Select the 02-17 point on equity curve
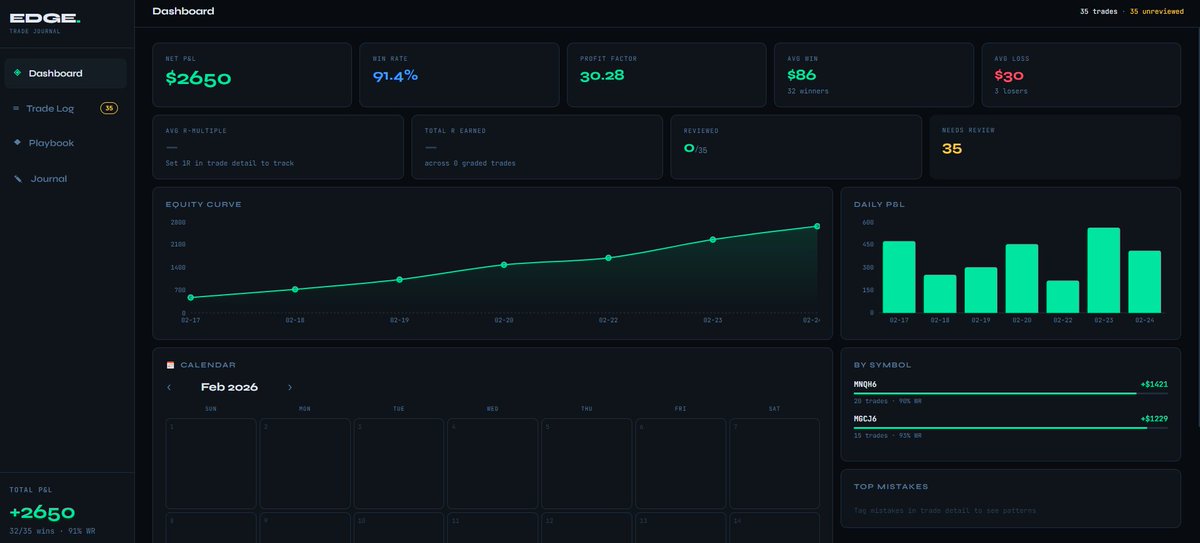Viewport: 1200px width, 543px height. point(190,297)
